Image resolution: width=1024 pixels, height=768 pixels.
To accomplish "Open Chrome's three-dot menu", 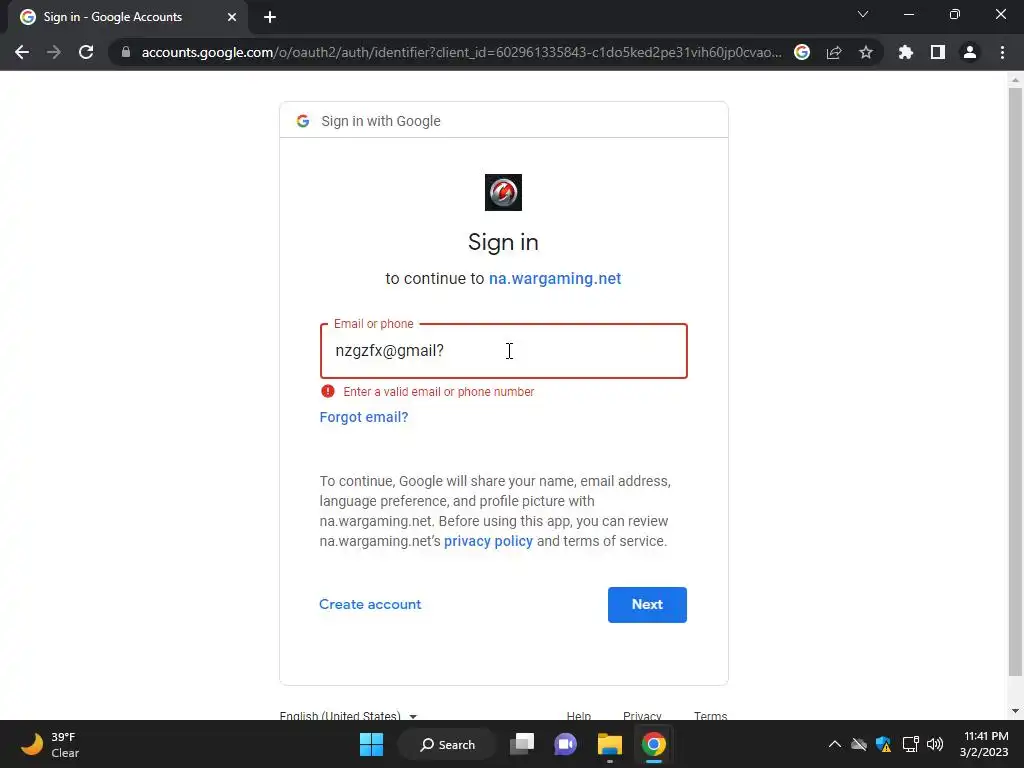I will click(x=1002, y=52).
